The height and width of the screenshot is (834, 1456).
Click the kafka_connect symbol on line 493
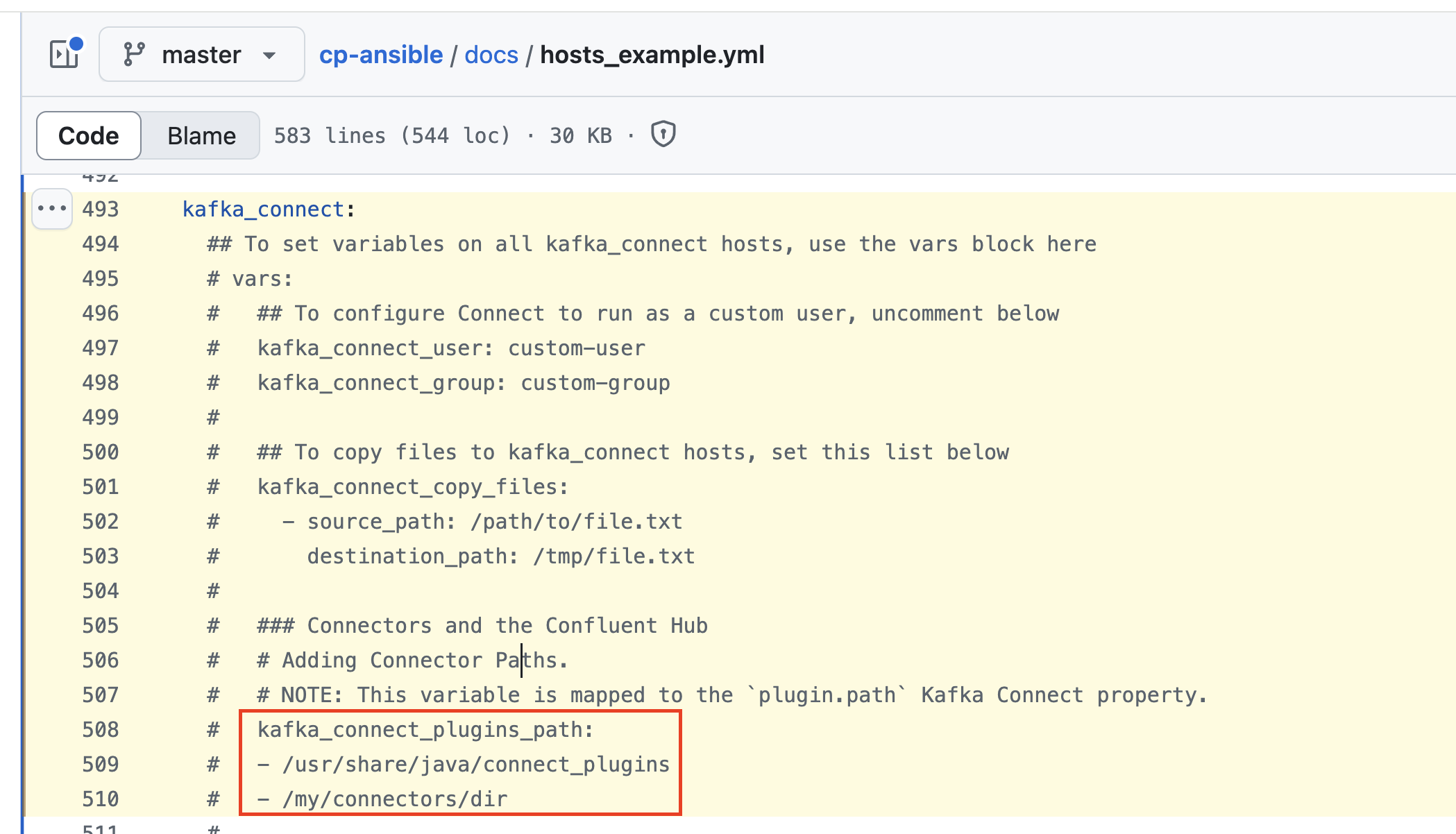coord(262,208)
